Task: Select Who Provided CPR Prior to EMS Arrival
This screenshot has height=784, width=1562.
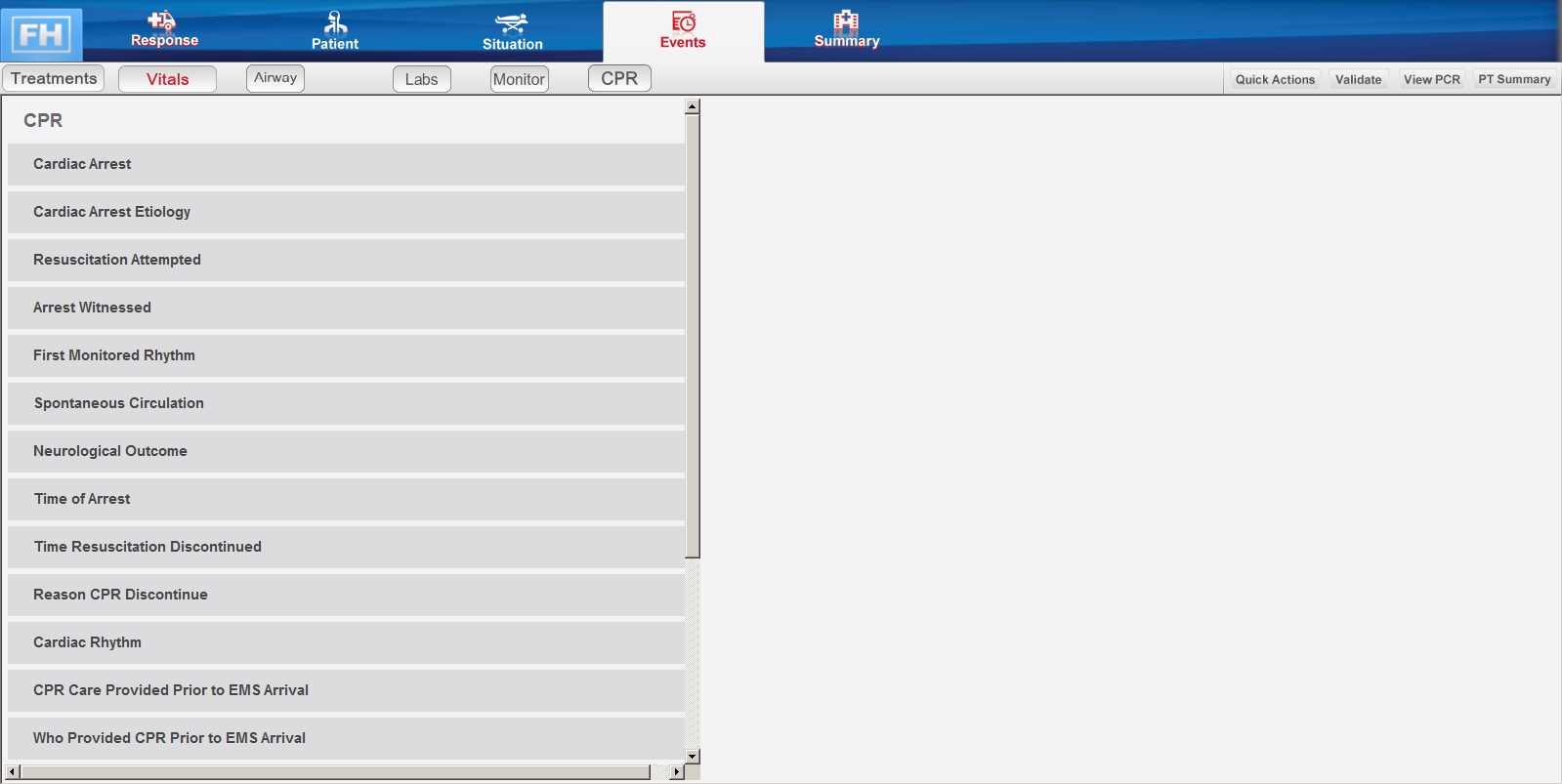Action: coord(346,738)
